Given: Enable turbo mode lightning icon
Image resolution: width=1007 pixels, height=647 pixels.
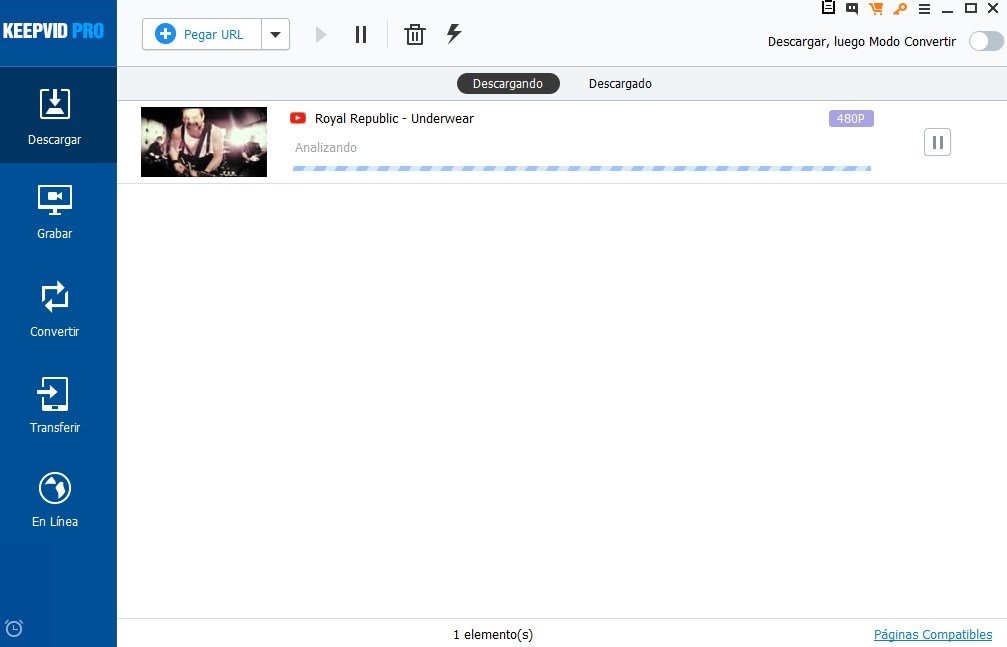Looking at the screenshot, I should click(x=454, y=33).
